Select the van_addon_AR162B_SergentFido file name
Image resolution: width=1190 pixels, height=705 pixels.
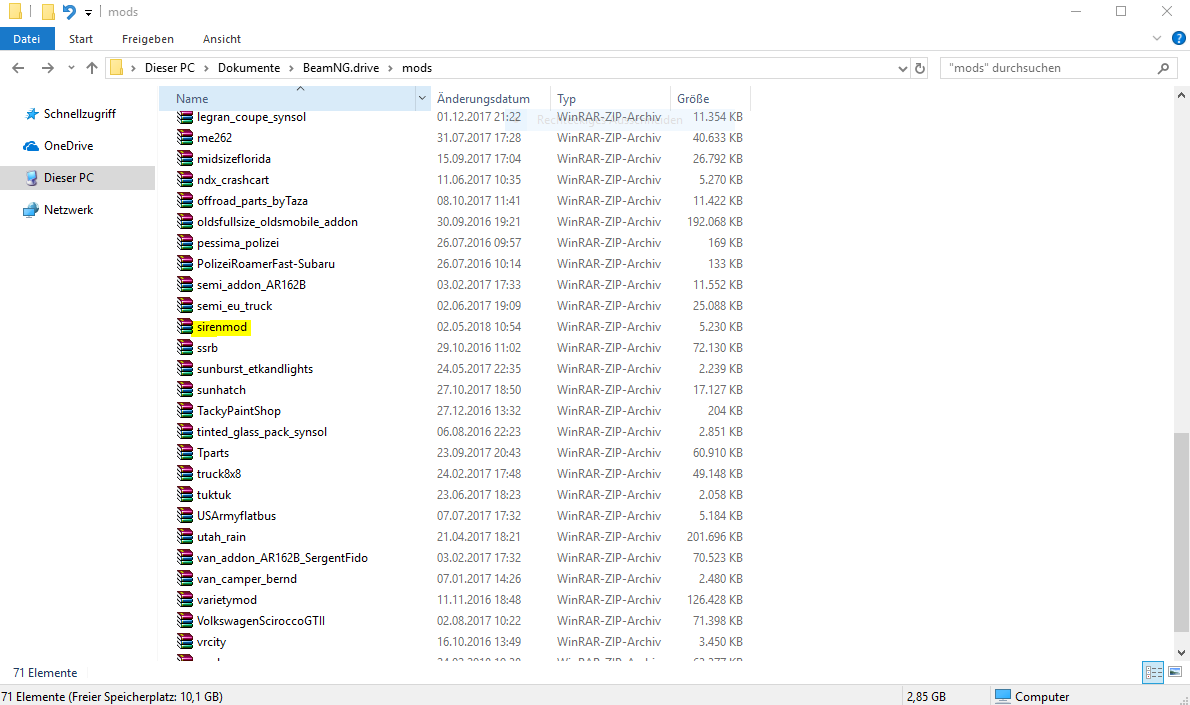282,558
